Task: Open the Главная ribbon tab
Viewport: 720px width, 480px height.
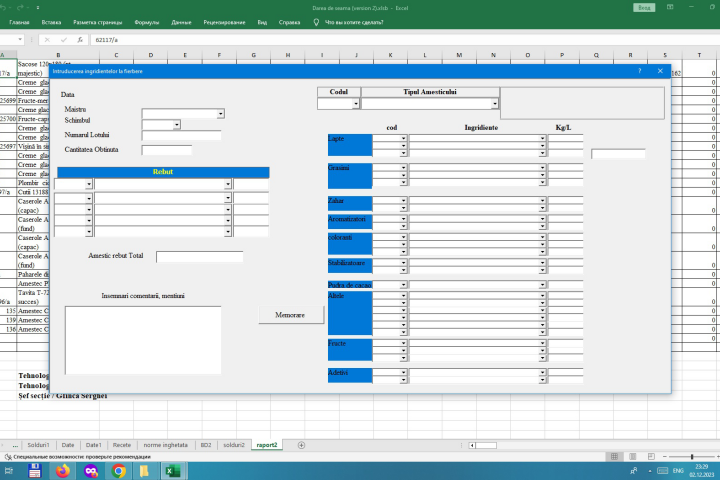Action: 19,22
